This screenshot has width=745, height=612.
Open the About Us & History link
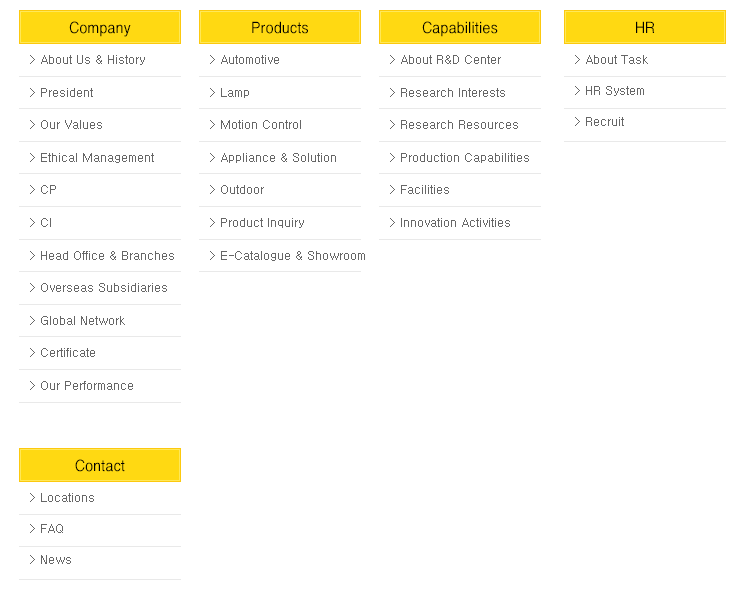point(92,60)
